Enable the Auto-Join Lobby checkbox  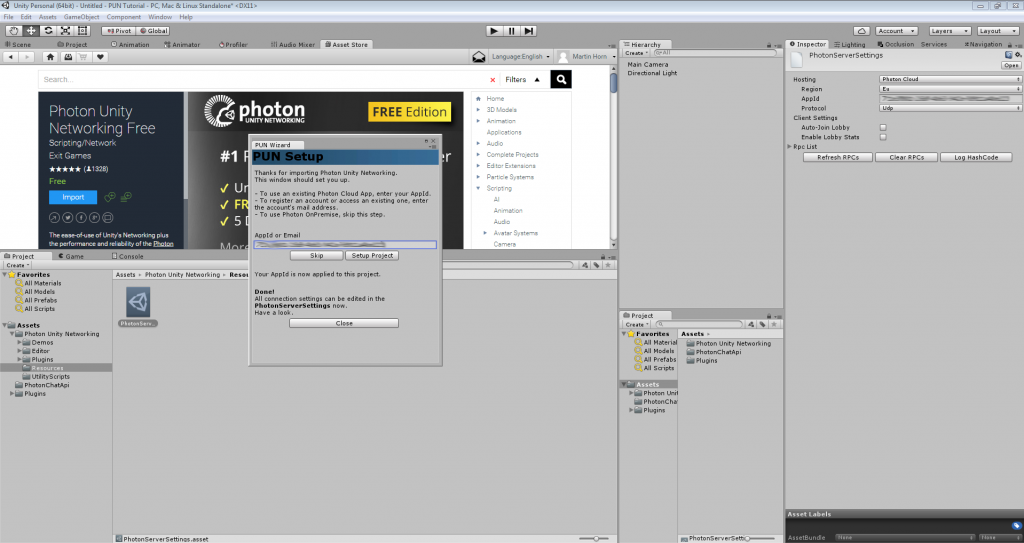883,127
